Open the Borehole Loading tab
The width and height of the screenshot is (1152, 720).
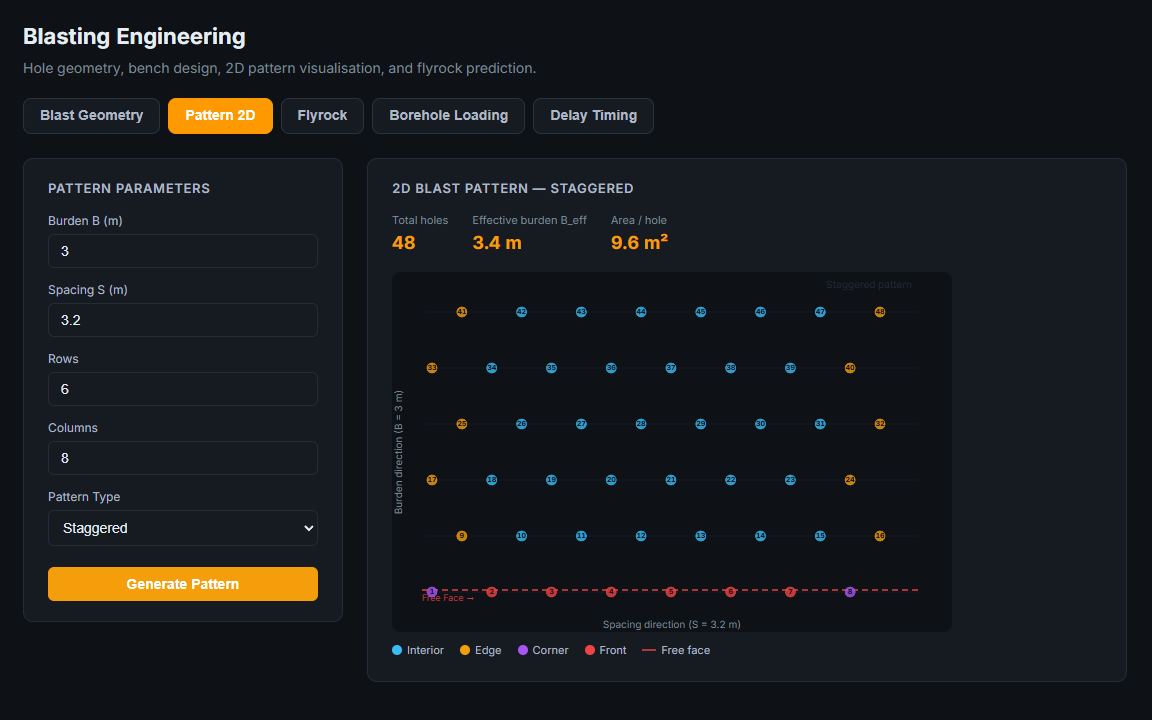[448, 116]
